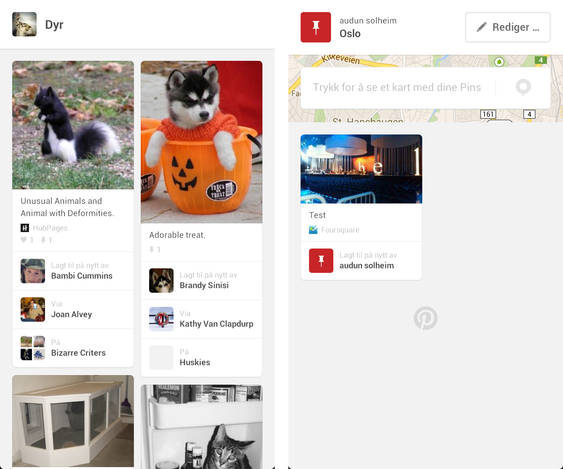Viewport: 563px width, 469px height.
Task: Tap red pin avatar in Test card
Action: click(x=321, y=261)
